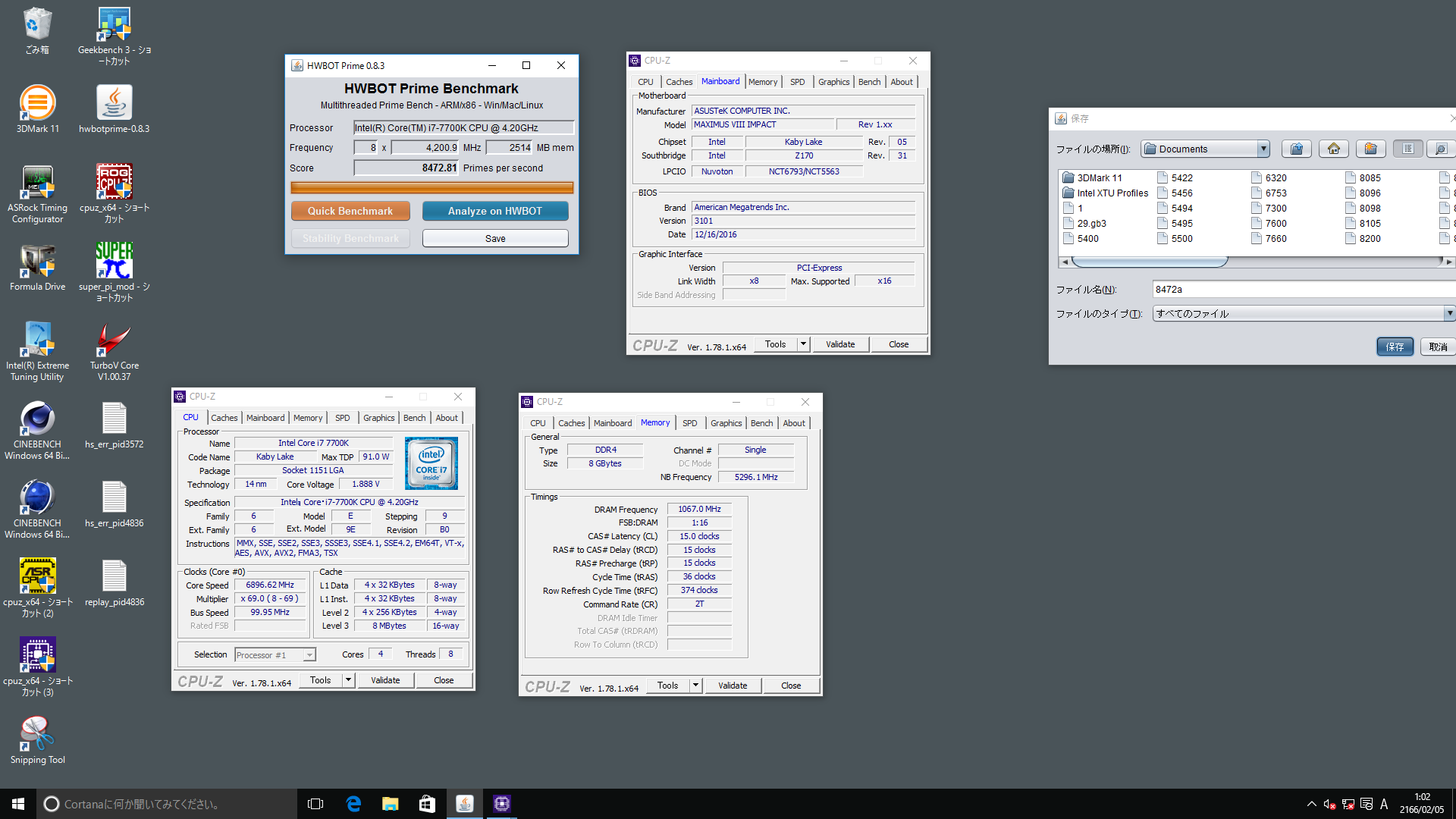This screenshot has width=1456, height=819.
Task: Open the Windows Store taskbar icon
Action: pyautogui.click(x=428, y=804)
